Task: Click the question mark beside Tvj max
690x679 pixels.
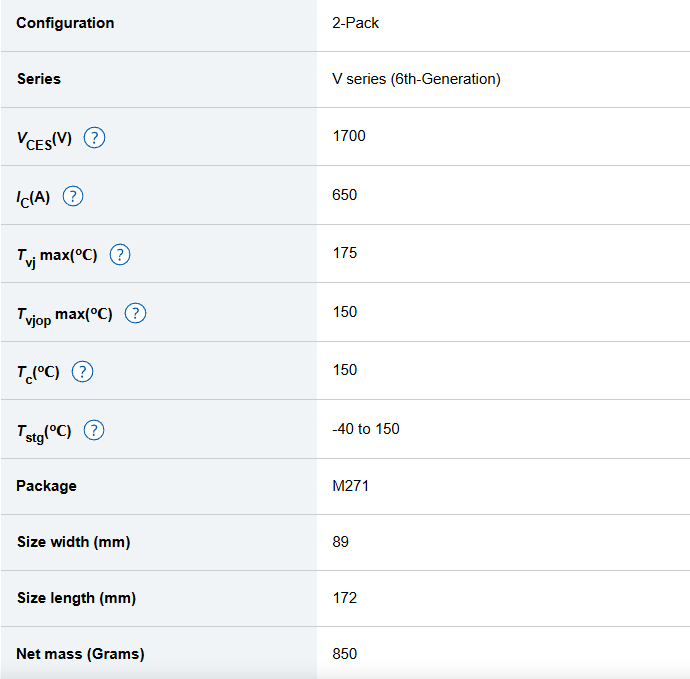Action: (120, 254)
